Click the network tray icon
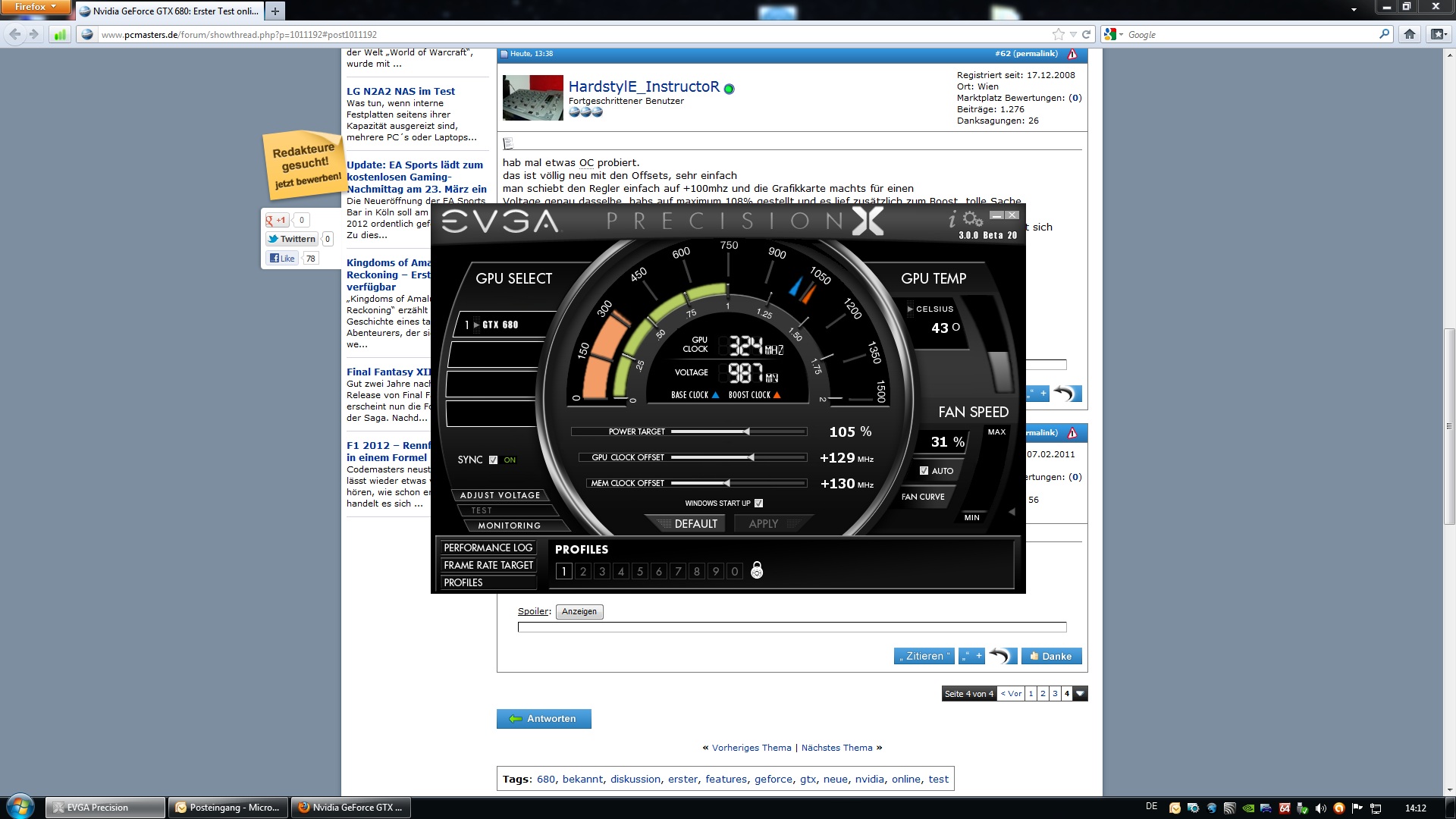1456x819 pixels. 1375,808
